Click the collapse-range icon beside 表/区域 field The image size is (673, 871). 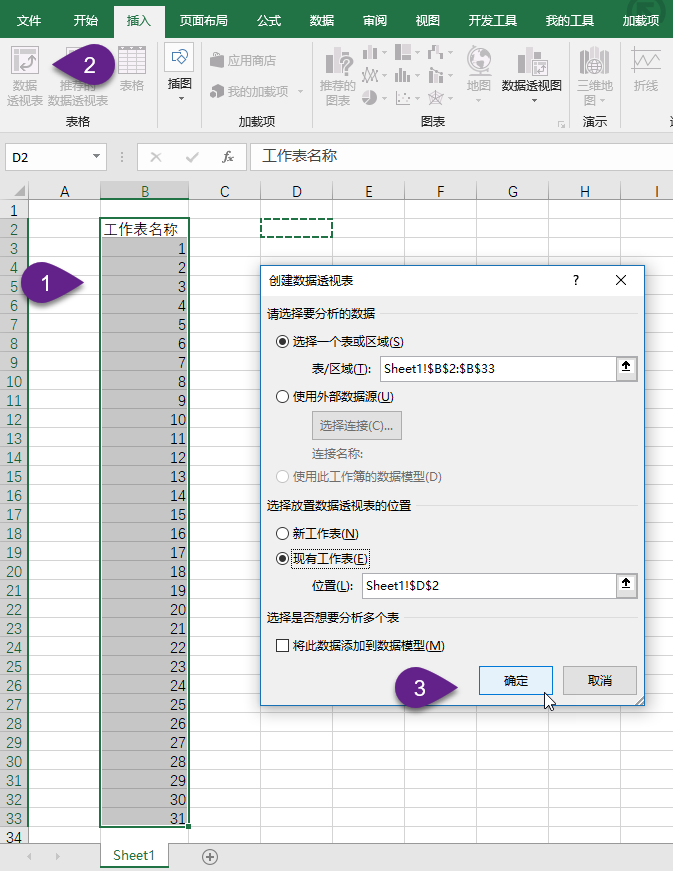click(x=626, y=368)
